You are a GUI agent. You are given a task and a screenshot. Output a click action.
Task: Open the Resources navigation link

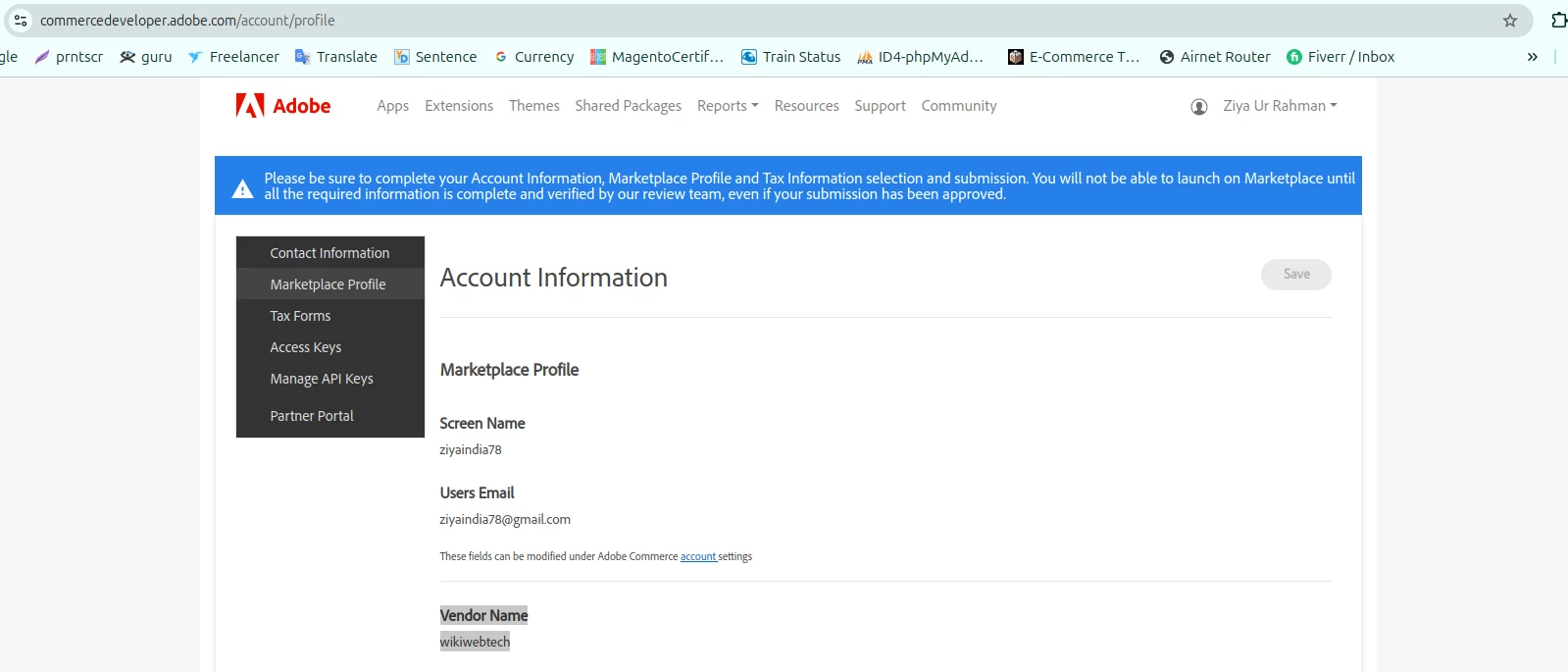pyautogui.click(x=807, y=106)
